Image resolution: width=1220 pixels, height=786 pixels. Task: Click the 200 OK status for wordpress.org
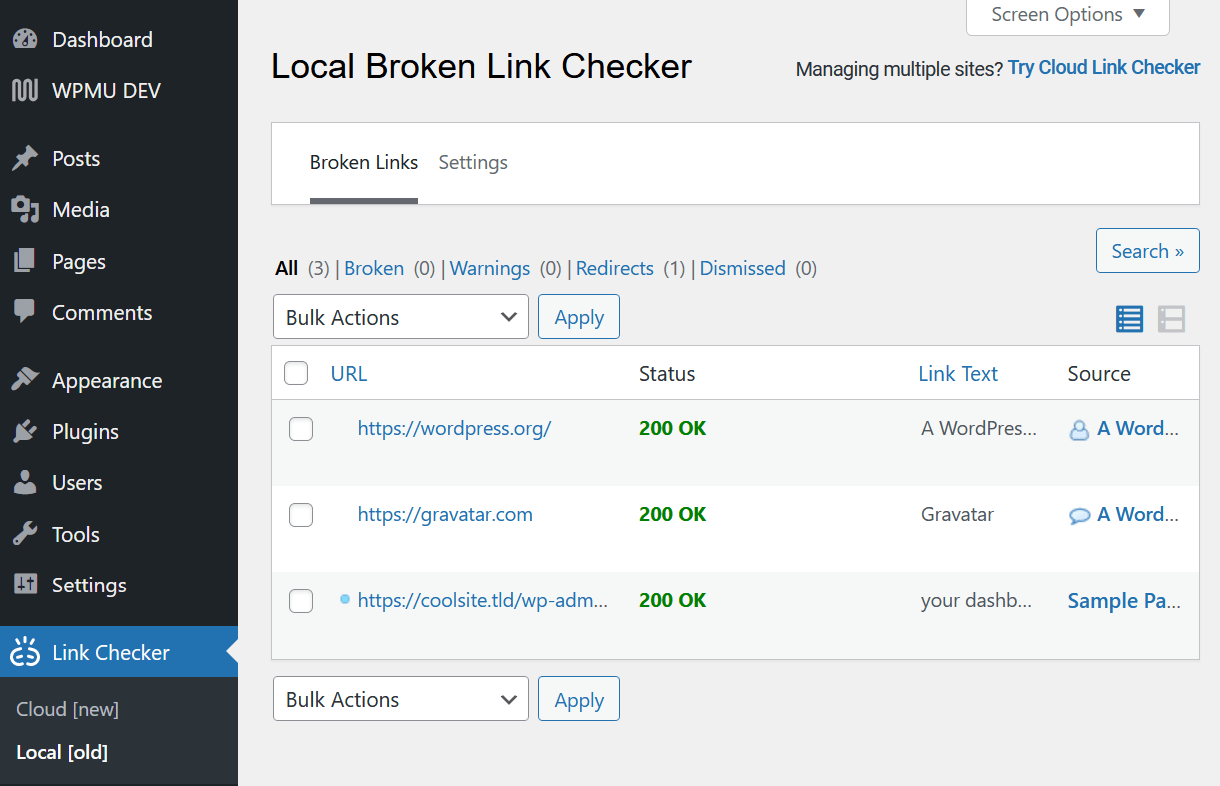[x=673, y=428]
